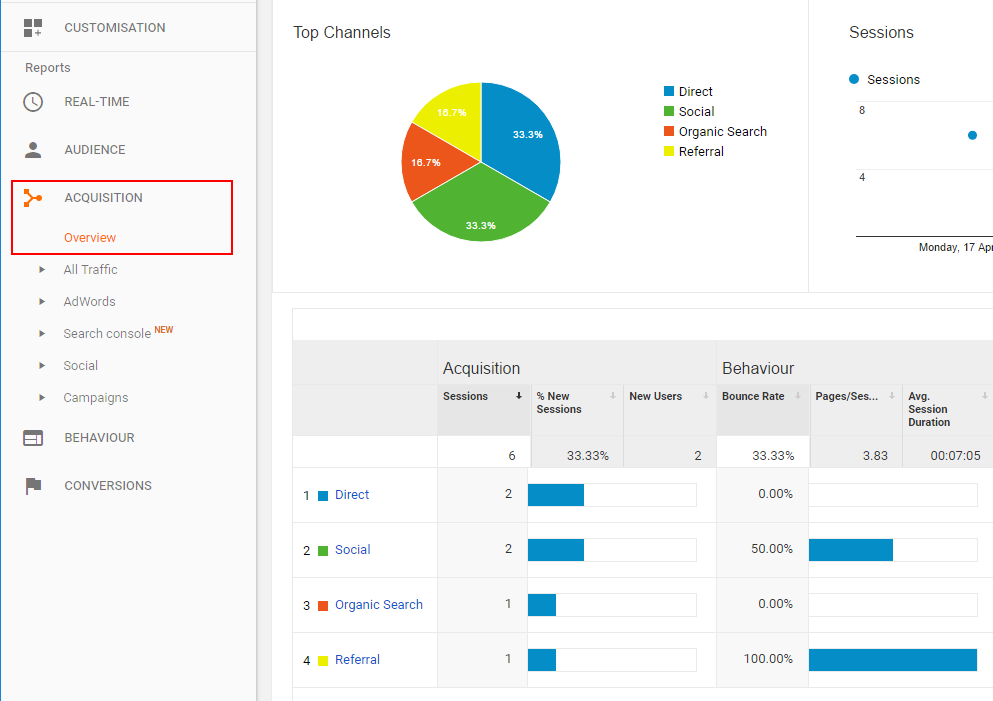993x701 pixels.
Task: Open the Organic Search channel link
Action: [378, 605]
